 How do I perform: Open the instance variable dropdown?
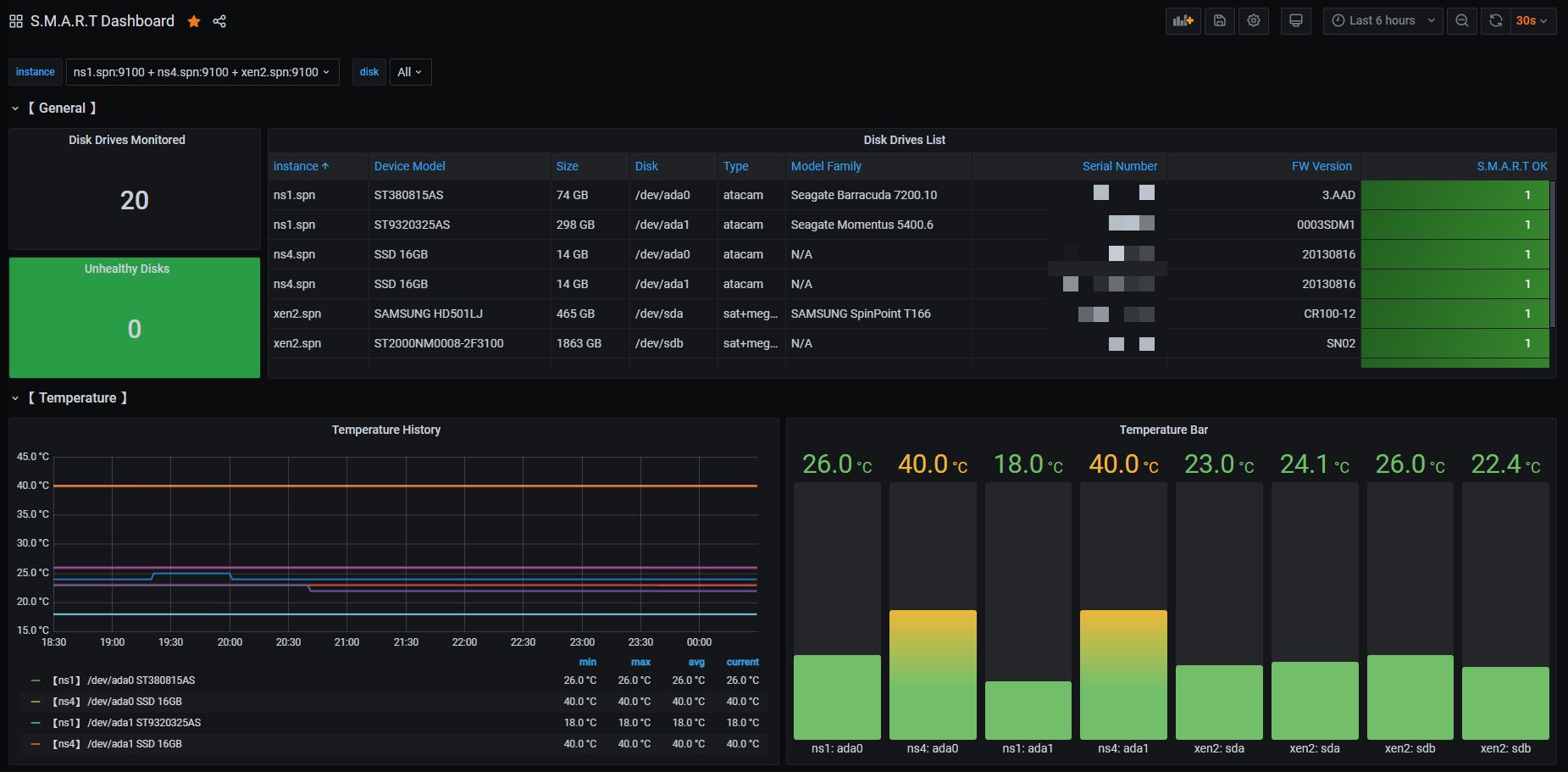point(202,72)
